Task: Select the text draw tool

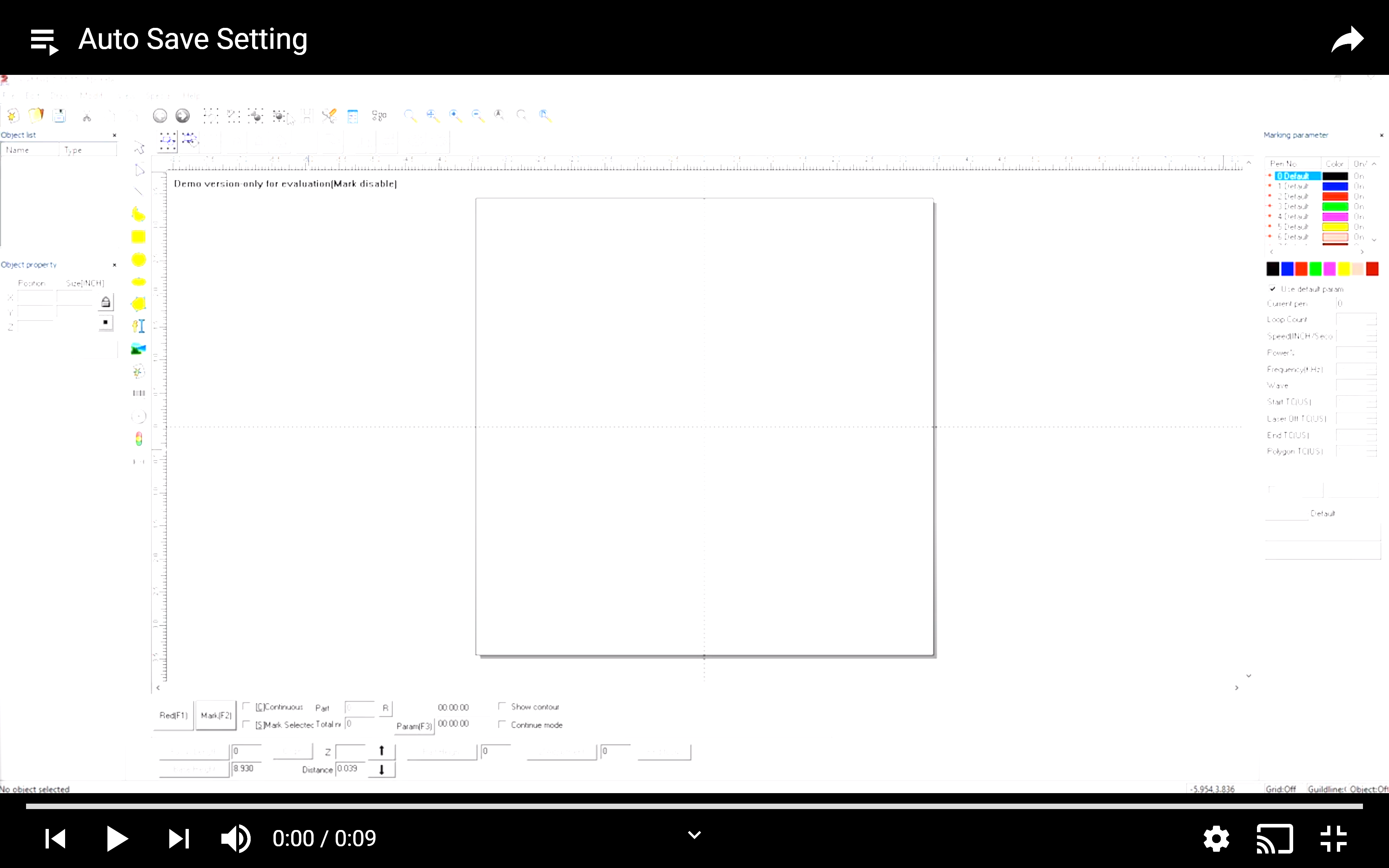Action: [x=138, y=326]
